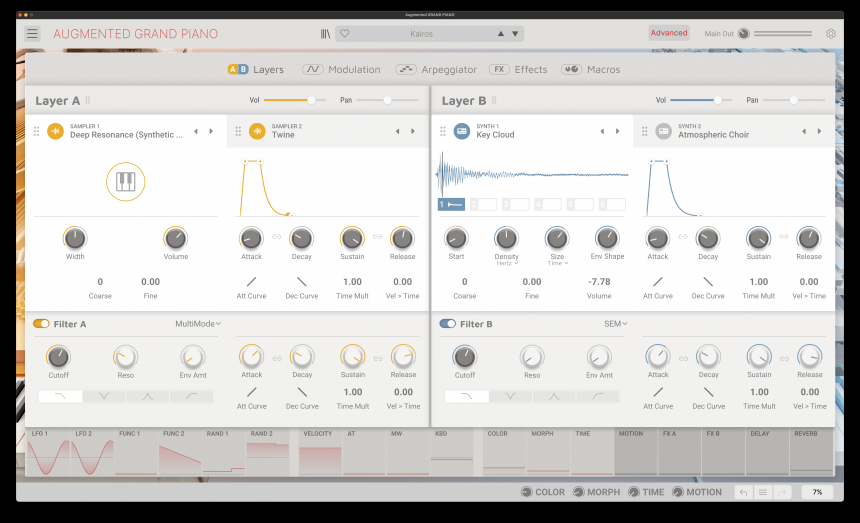Click the Undo arrow icon
Image resolution: width=860 pixels, height=523 pixels.
click(x=743, y=492)
